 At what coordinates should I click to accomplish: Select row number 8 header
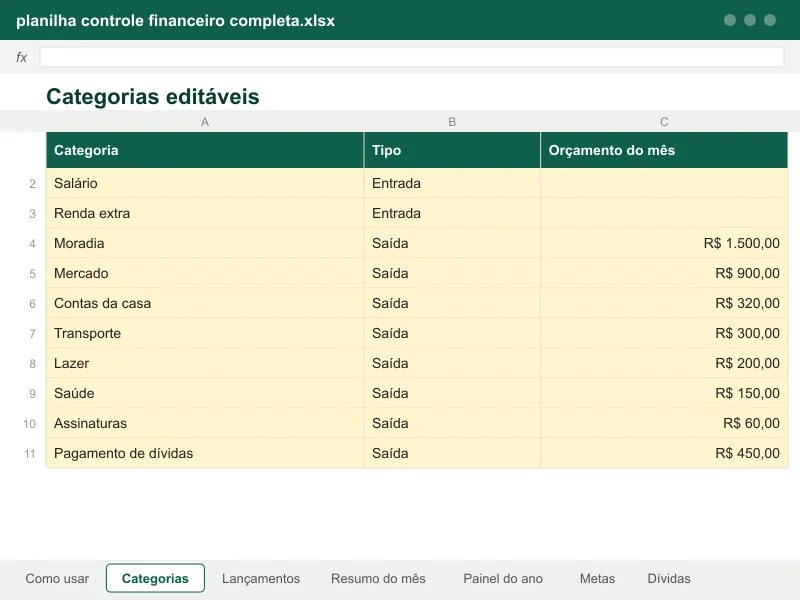click(32, 364)
